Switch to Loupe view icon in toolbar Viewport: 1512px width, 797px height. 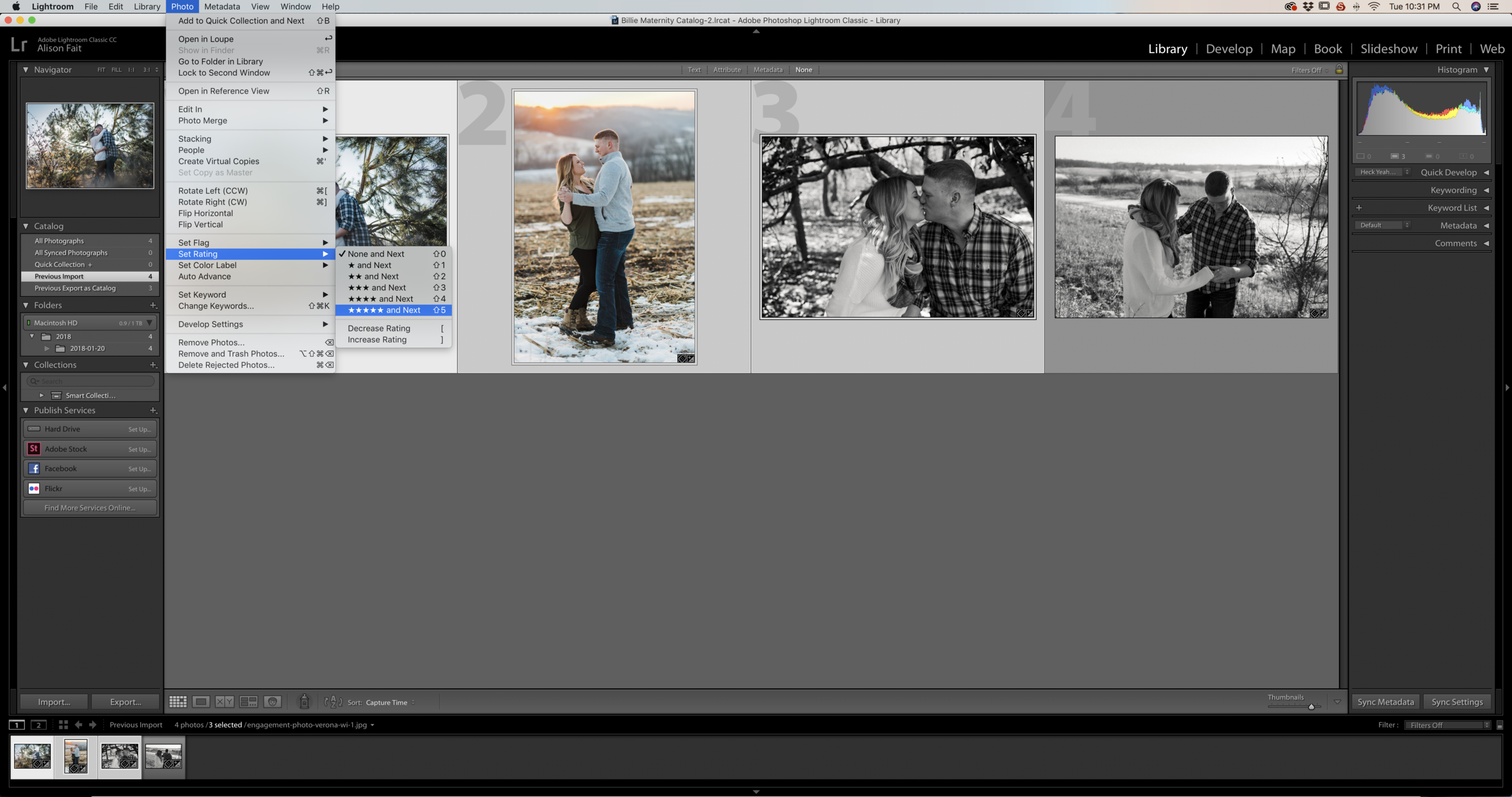[x=201, y=701]
